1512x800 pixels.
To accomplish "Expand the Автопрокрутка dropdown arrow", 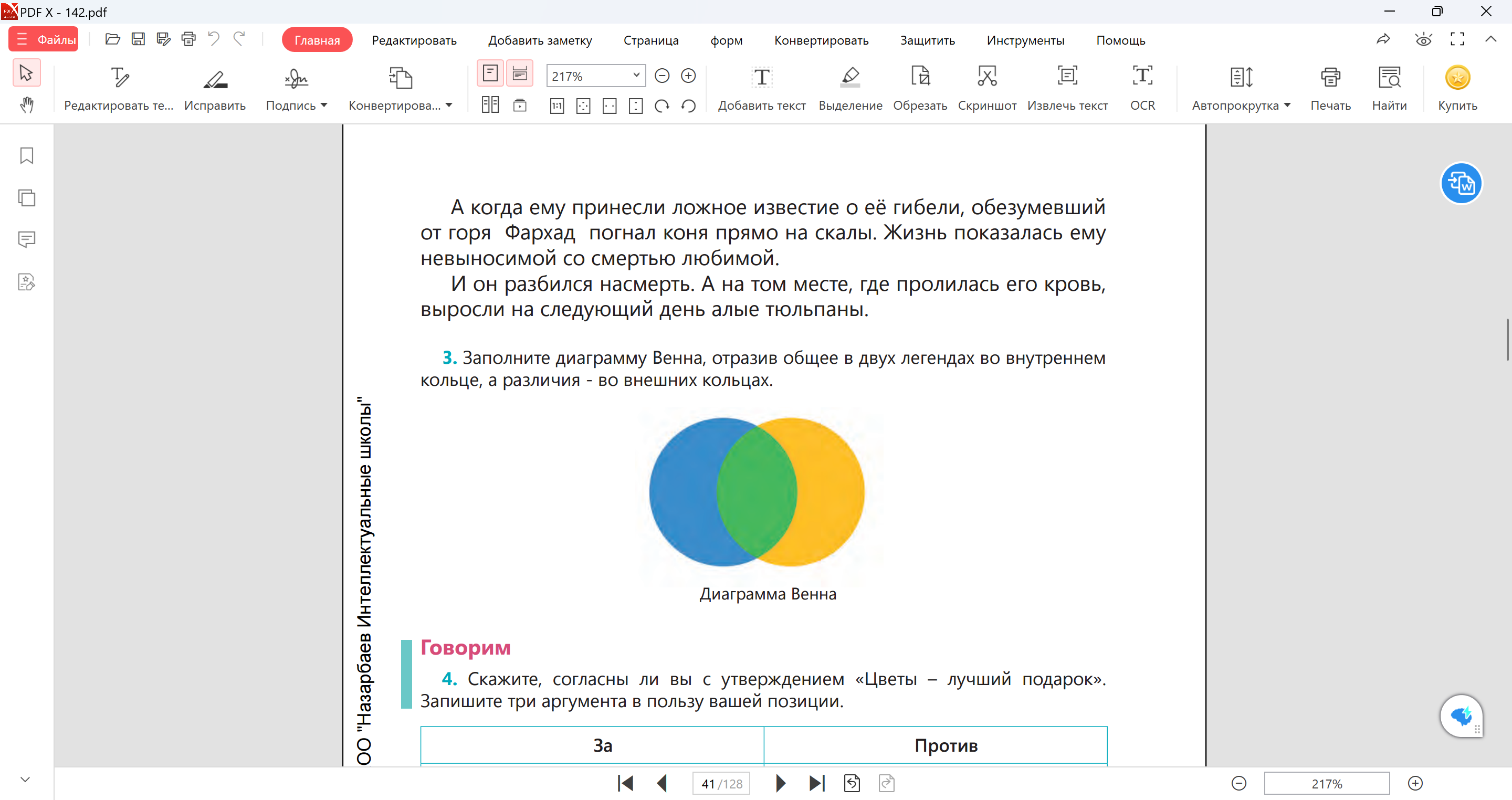I will (x=1287, y=106).
